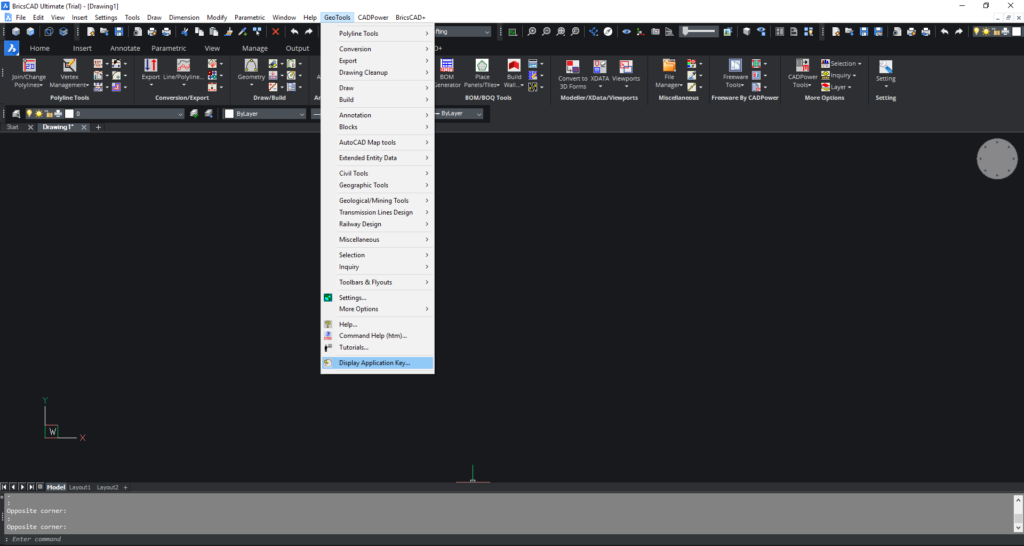
Task: Click the red X delete icon in toolbar
Action: pyautogui.click(x=276, y=31)
